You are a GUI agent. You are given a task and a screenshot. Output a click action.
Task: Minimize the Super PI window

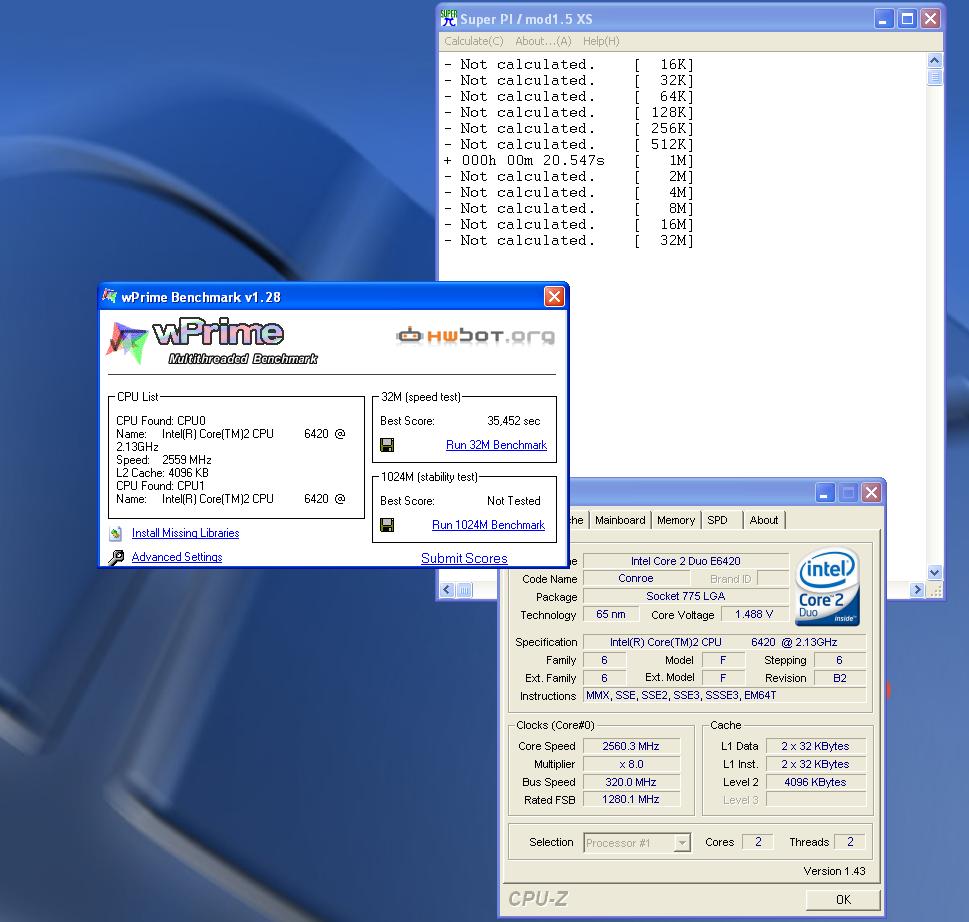[x=884, y=19]
